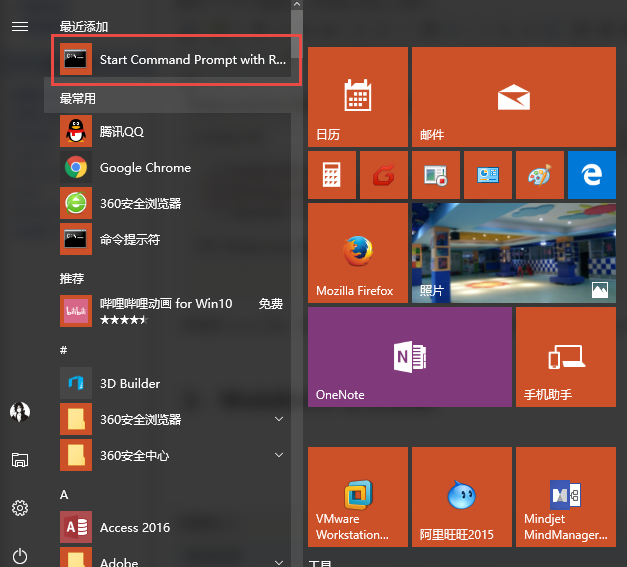Click the user account avatar
This screenshot has width=627, height=567.
(20, 412)
